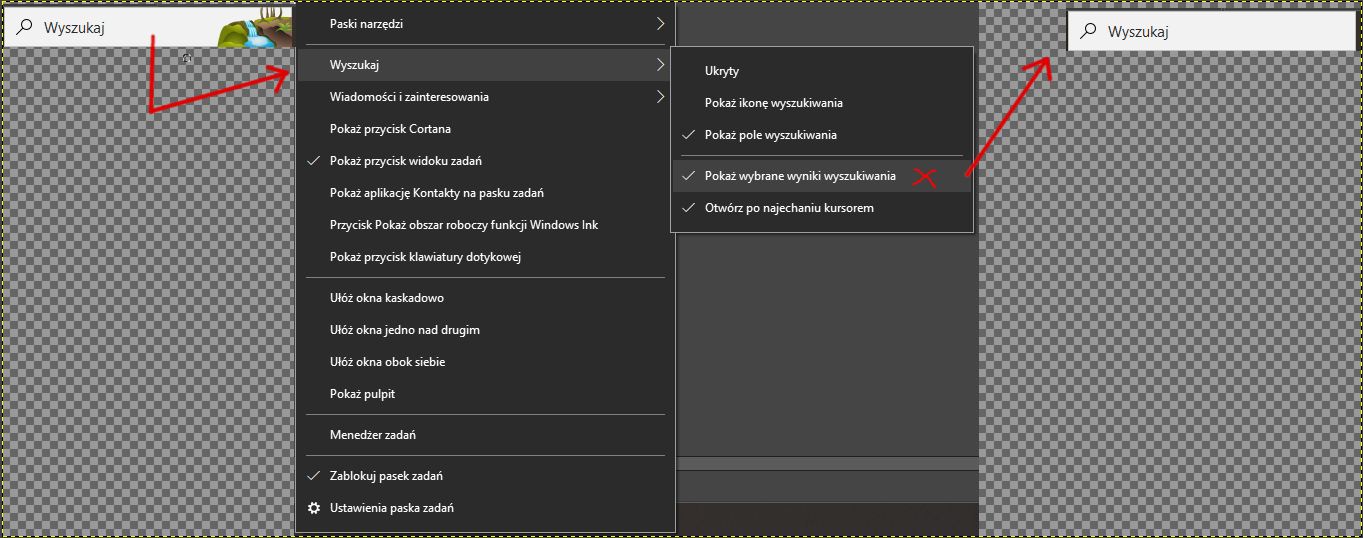Toggle Otwórz po najechaniu kursorem
The height and width of the screenshot is (538, 1363).
point(789,208)
